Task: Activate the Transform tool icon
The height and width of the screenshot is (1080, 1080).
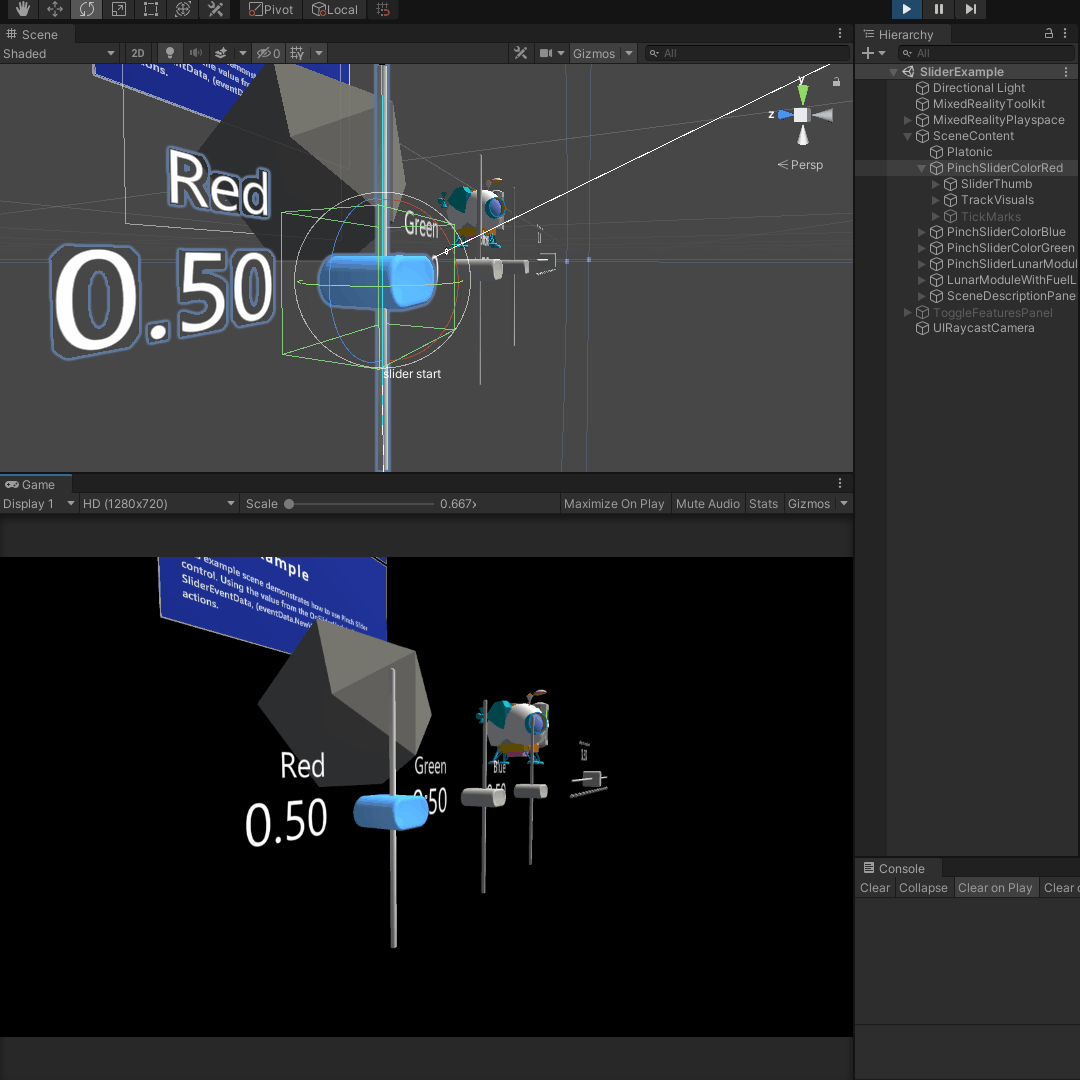Action: (x=183, y=9)
